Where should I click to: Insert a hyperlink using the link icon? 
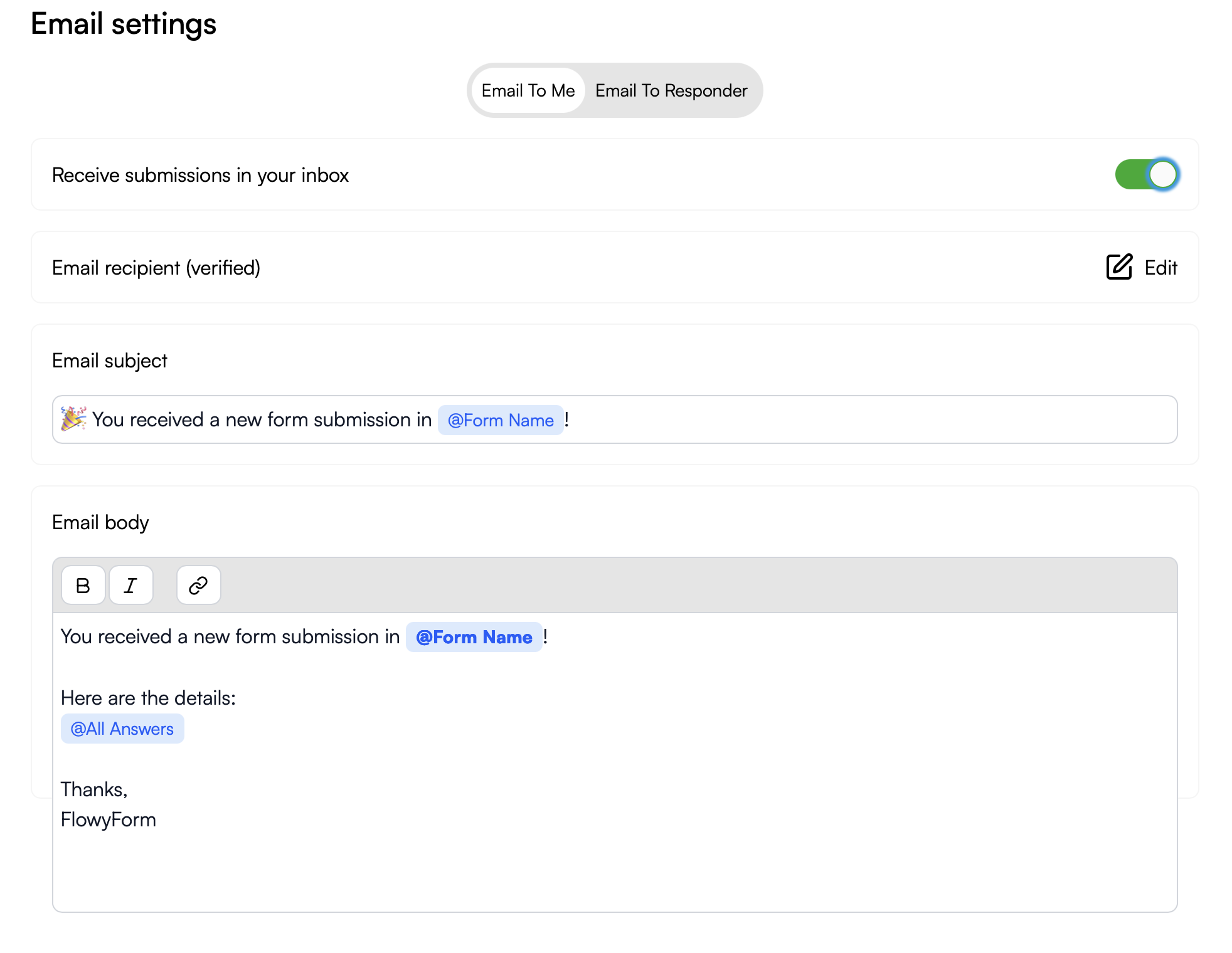click(x=198, y=585)
